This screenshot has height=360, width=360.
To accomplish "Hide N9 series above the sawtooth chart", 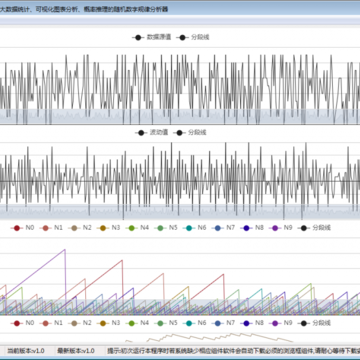I will (280, 228).
